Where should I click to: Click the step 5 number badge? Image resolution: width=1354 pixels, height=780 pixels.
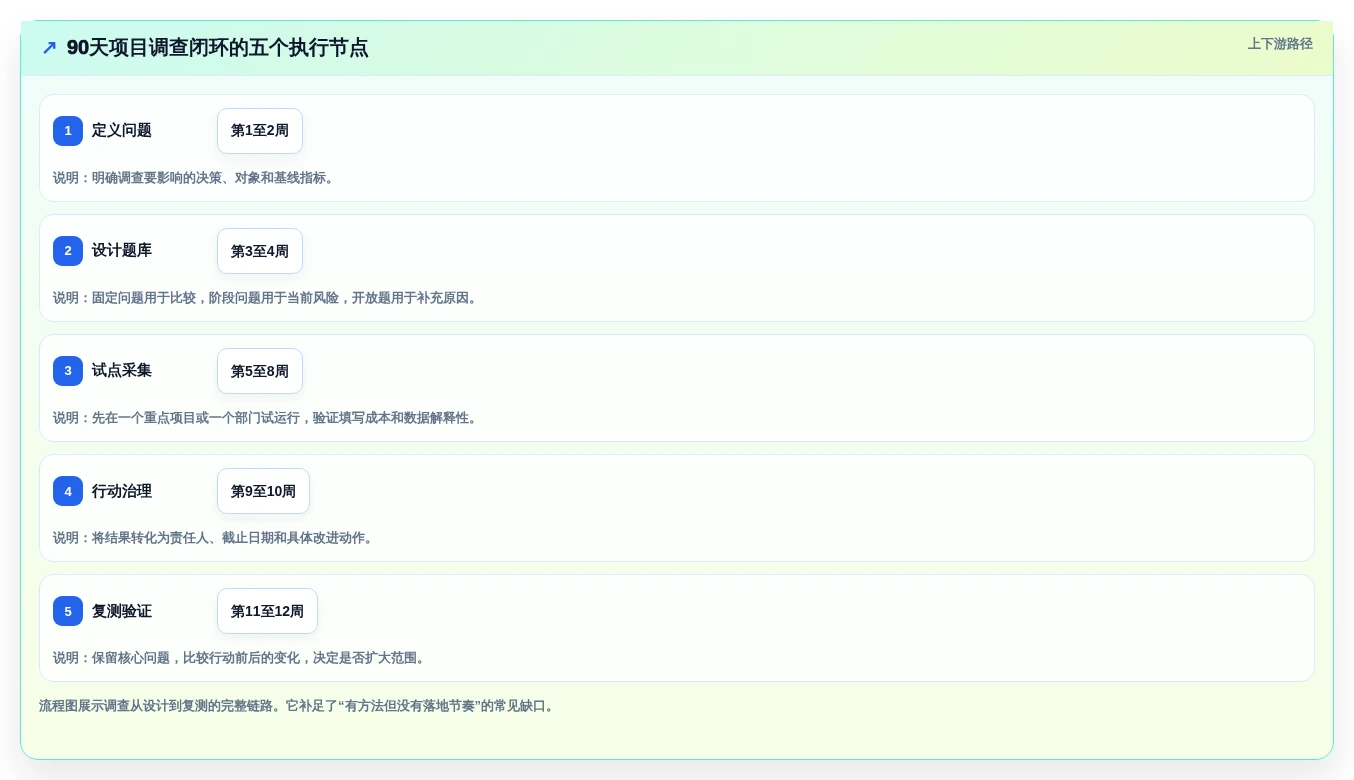pos(68,611)
